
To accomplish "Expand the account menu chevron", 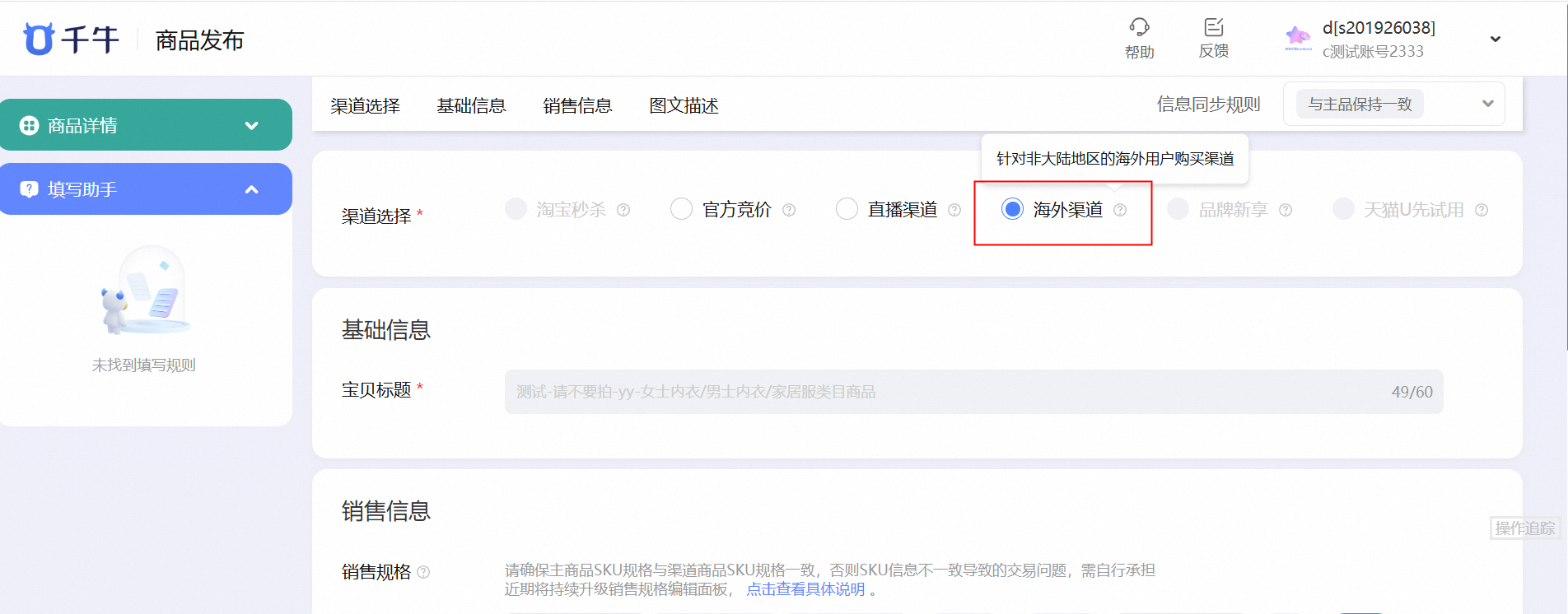I will click(x=1496, y=40).
